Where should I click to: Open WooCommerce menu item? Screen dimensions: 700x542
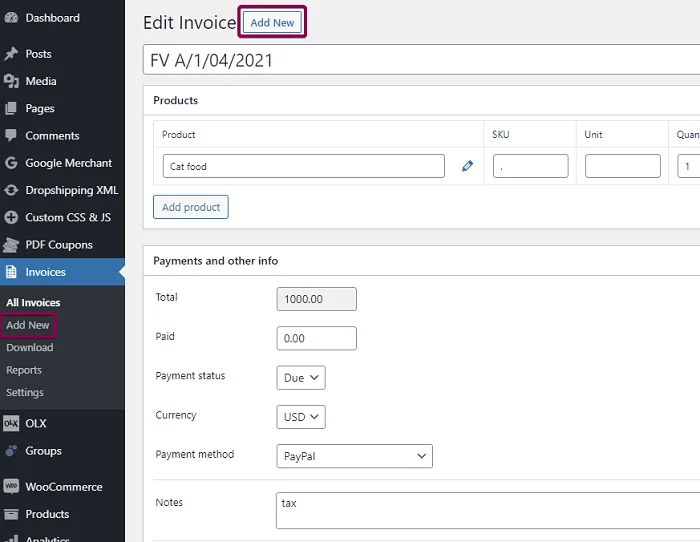point(62,487)
